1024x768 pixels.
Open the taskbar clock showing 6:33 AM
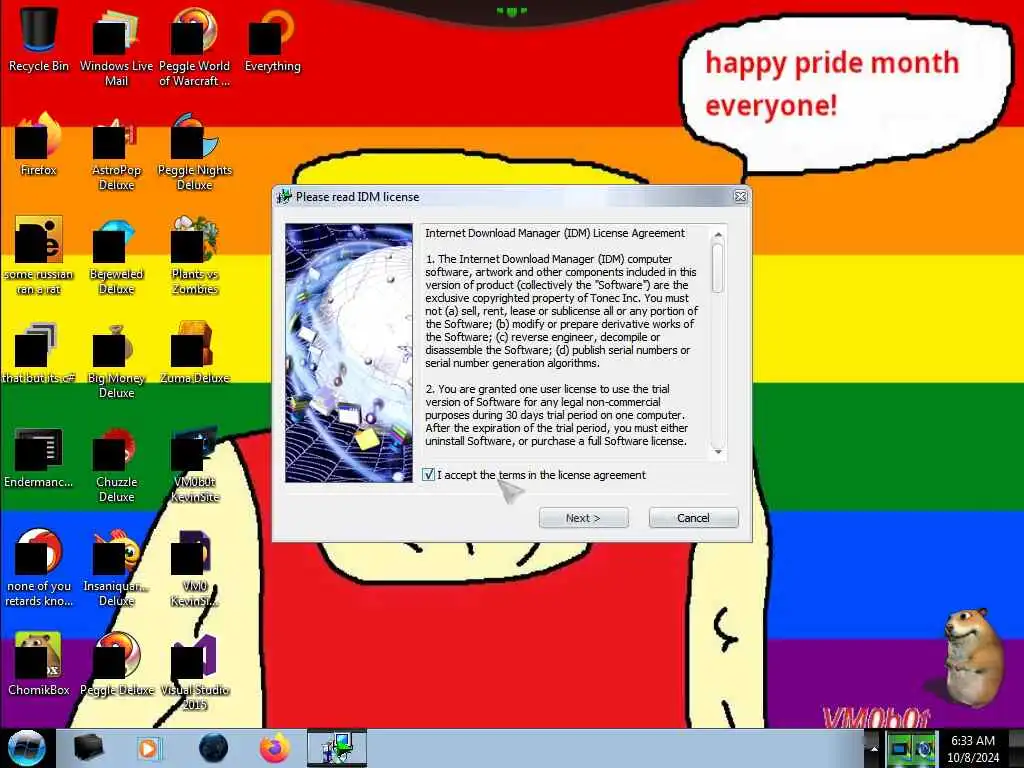[x=973, y=748]
